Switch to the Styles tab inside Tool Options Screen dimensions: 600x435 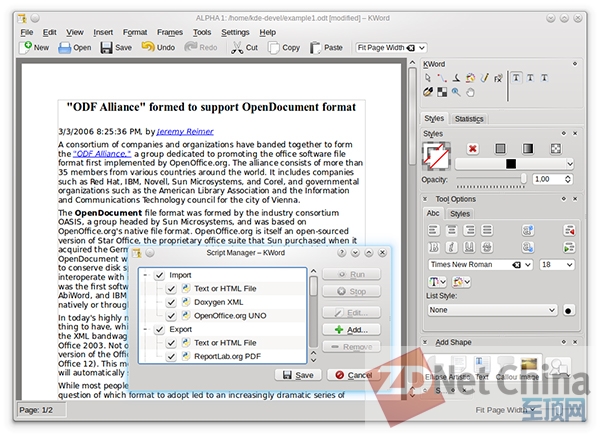click(x=460, y=214)
